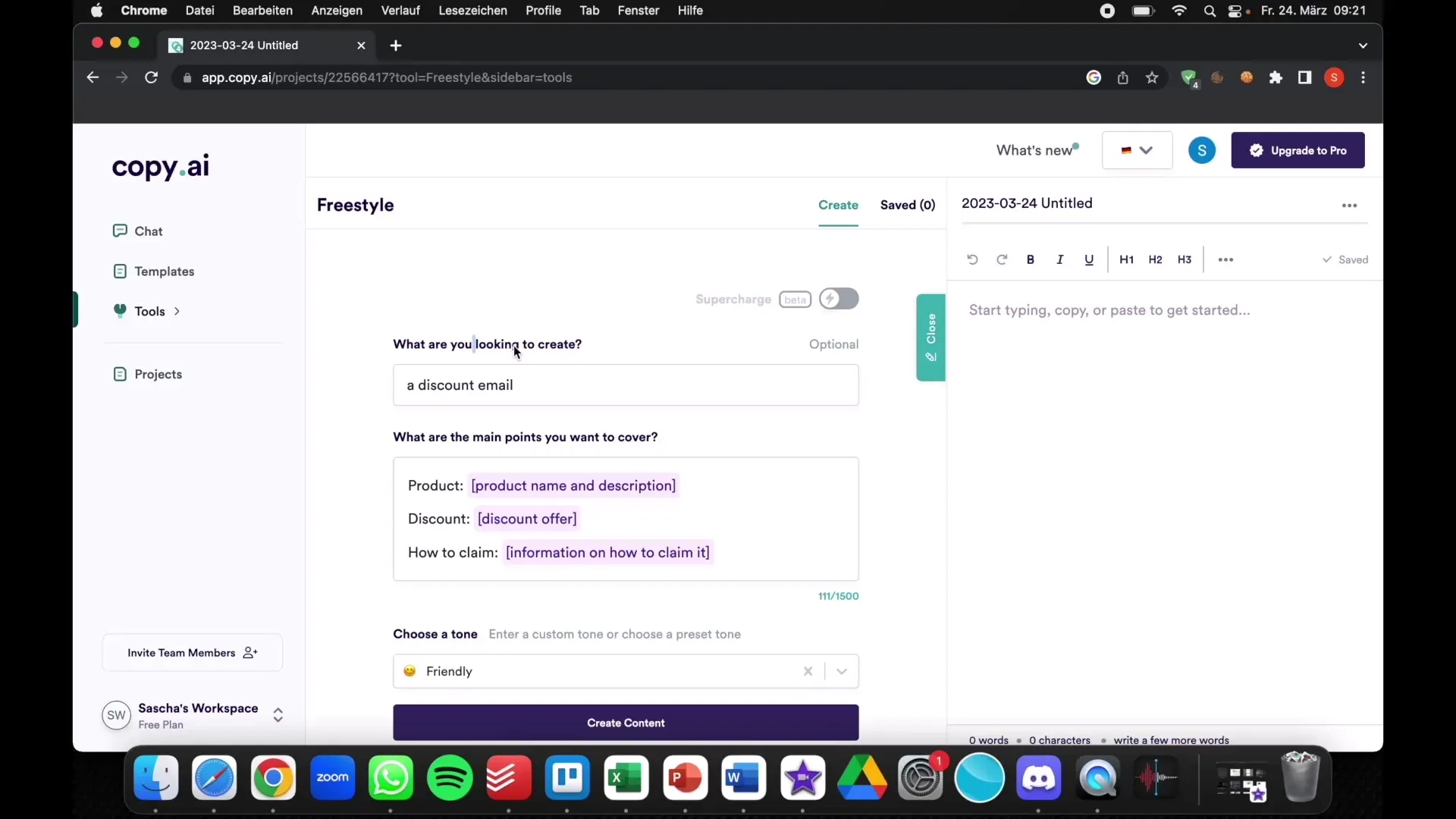Viewport: 1456px width, 819px height.
Task: Select the H1 heading style
Action: point(1126,259)
